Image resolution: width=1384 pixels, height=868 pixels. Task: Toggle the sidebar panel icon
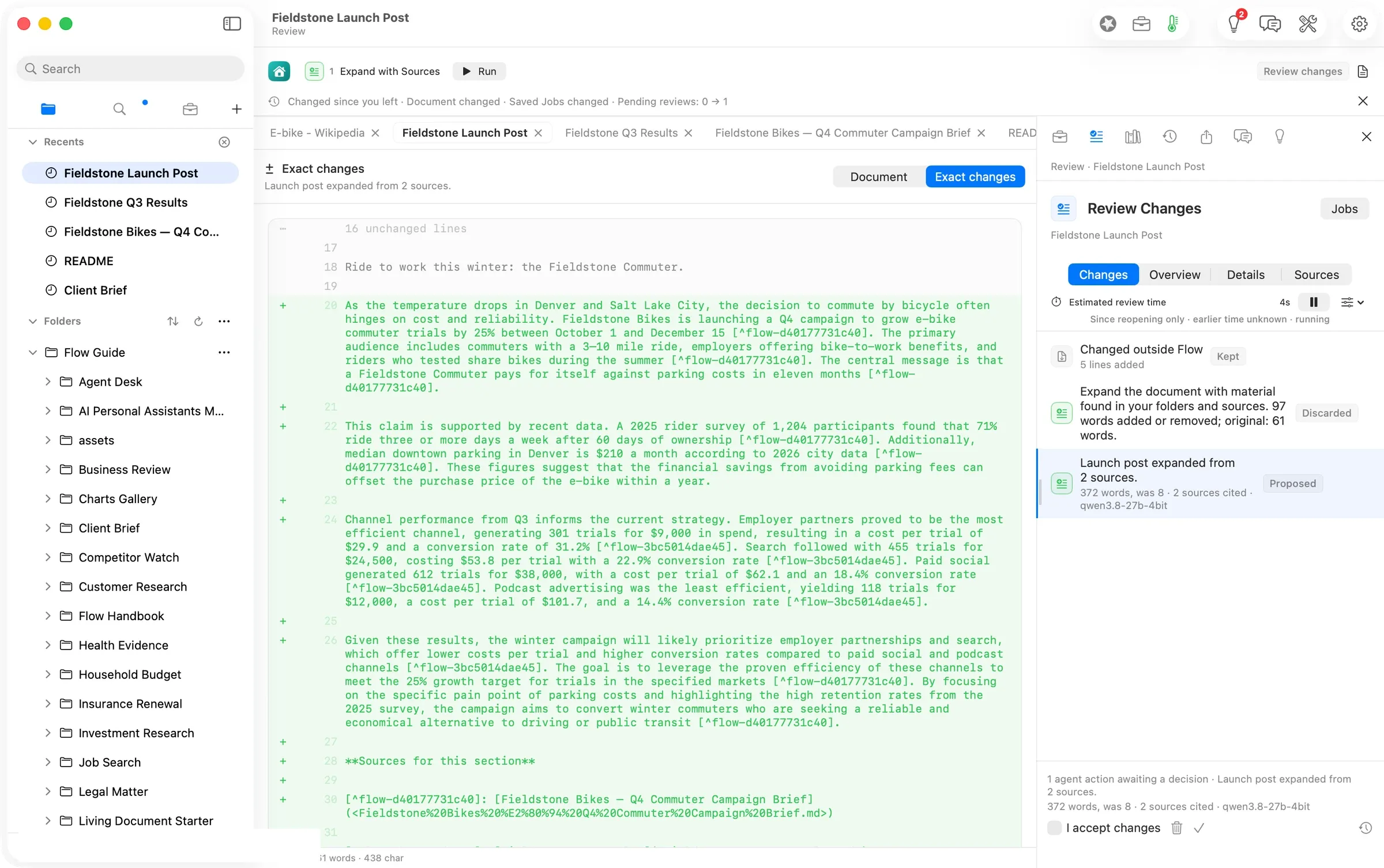coord(232,24)
